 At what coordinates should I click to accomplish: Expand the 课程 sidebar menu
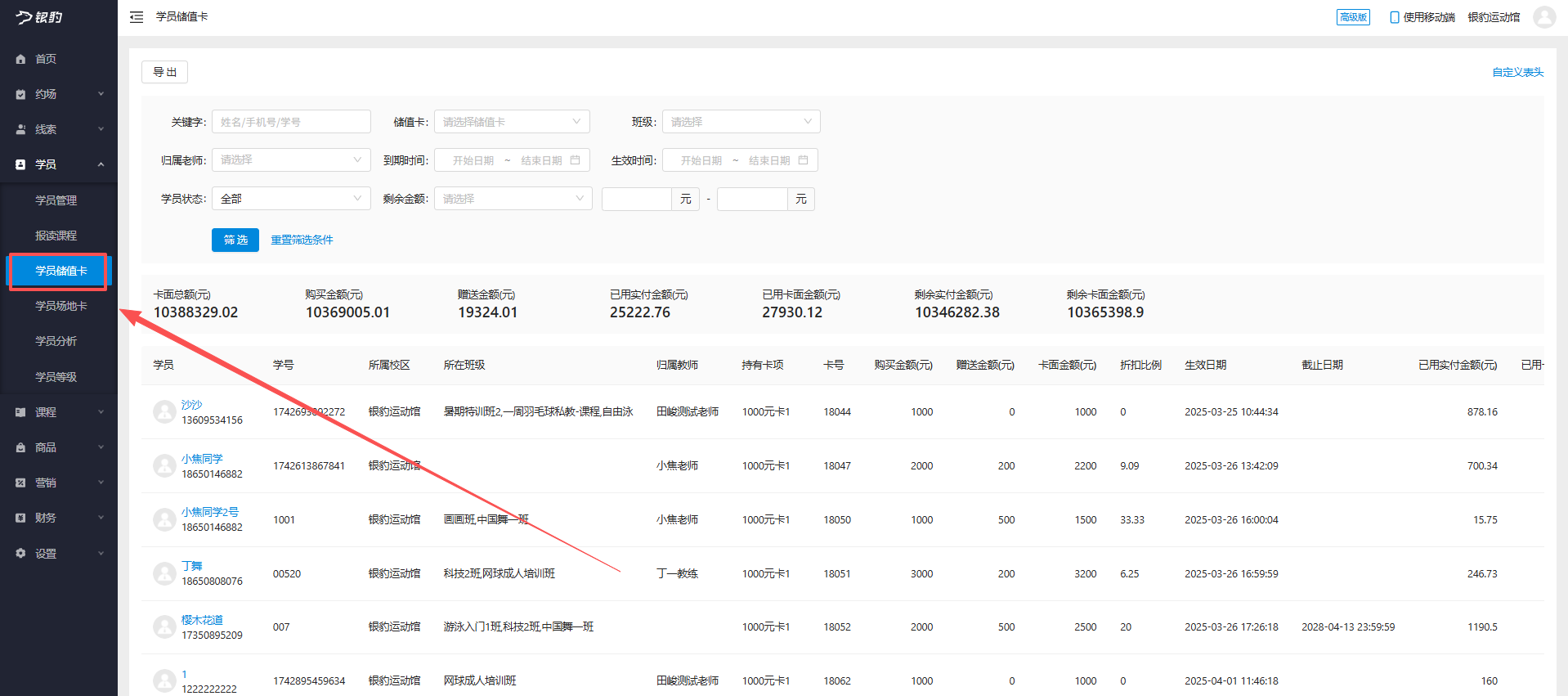[59, 412]
